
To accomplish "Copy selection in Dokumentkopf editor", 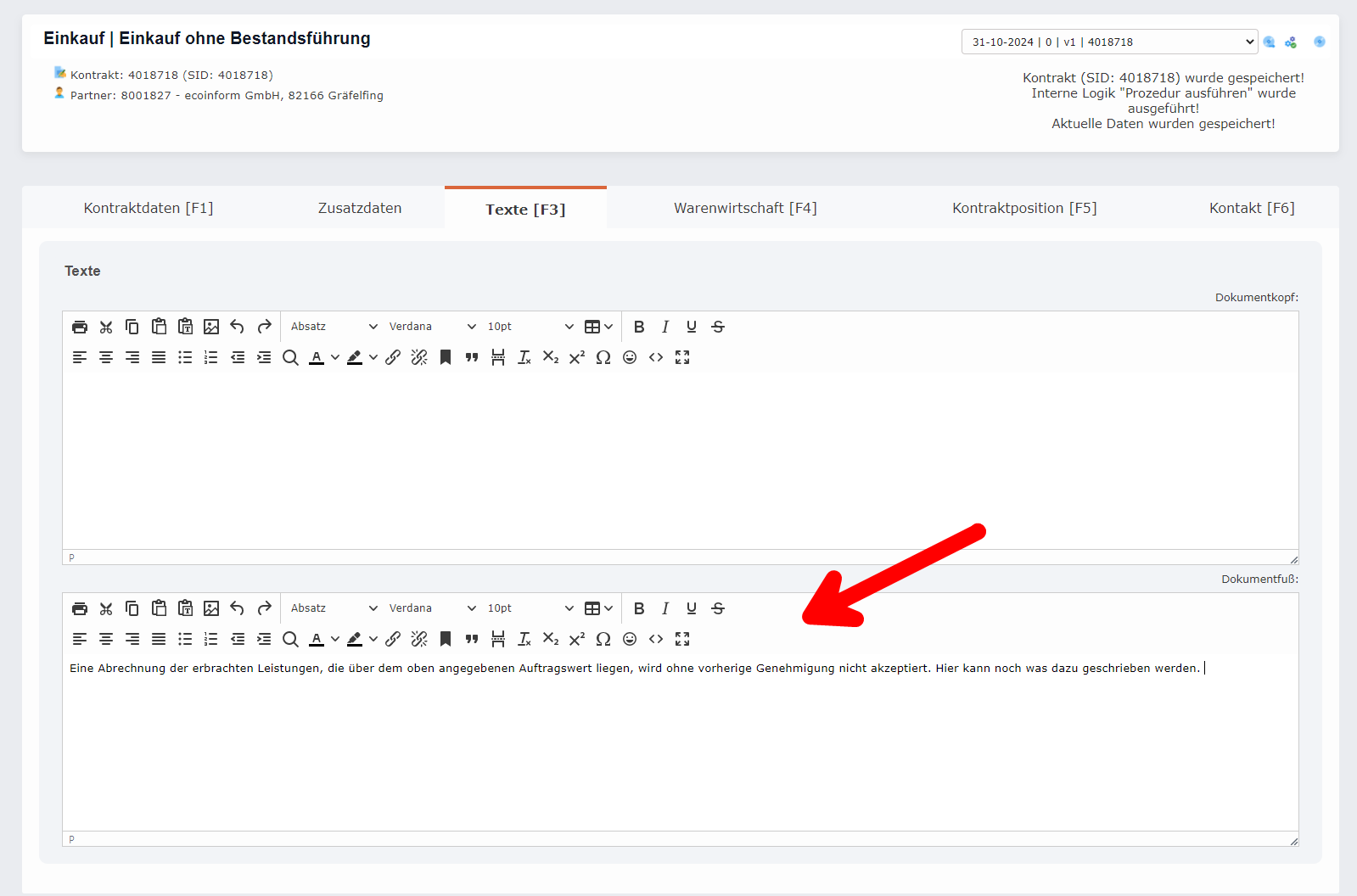I will (x=132, y=327).
